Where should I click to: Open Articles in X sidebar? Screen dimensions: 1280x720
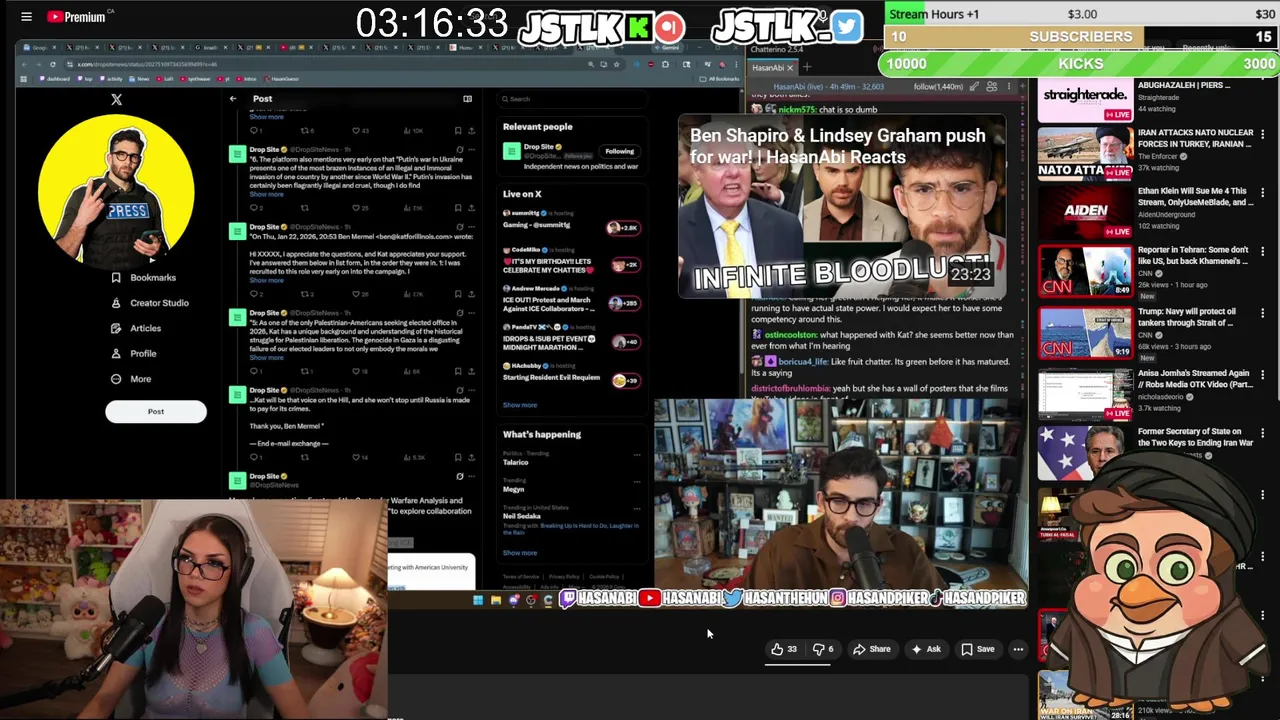[x=136, y=328]
